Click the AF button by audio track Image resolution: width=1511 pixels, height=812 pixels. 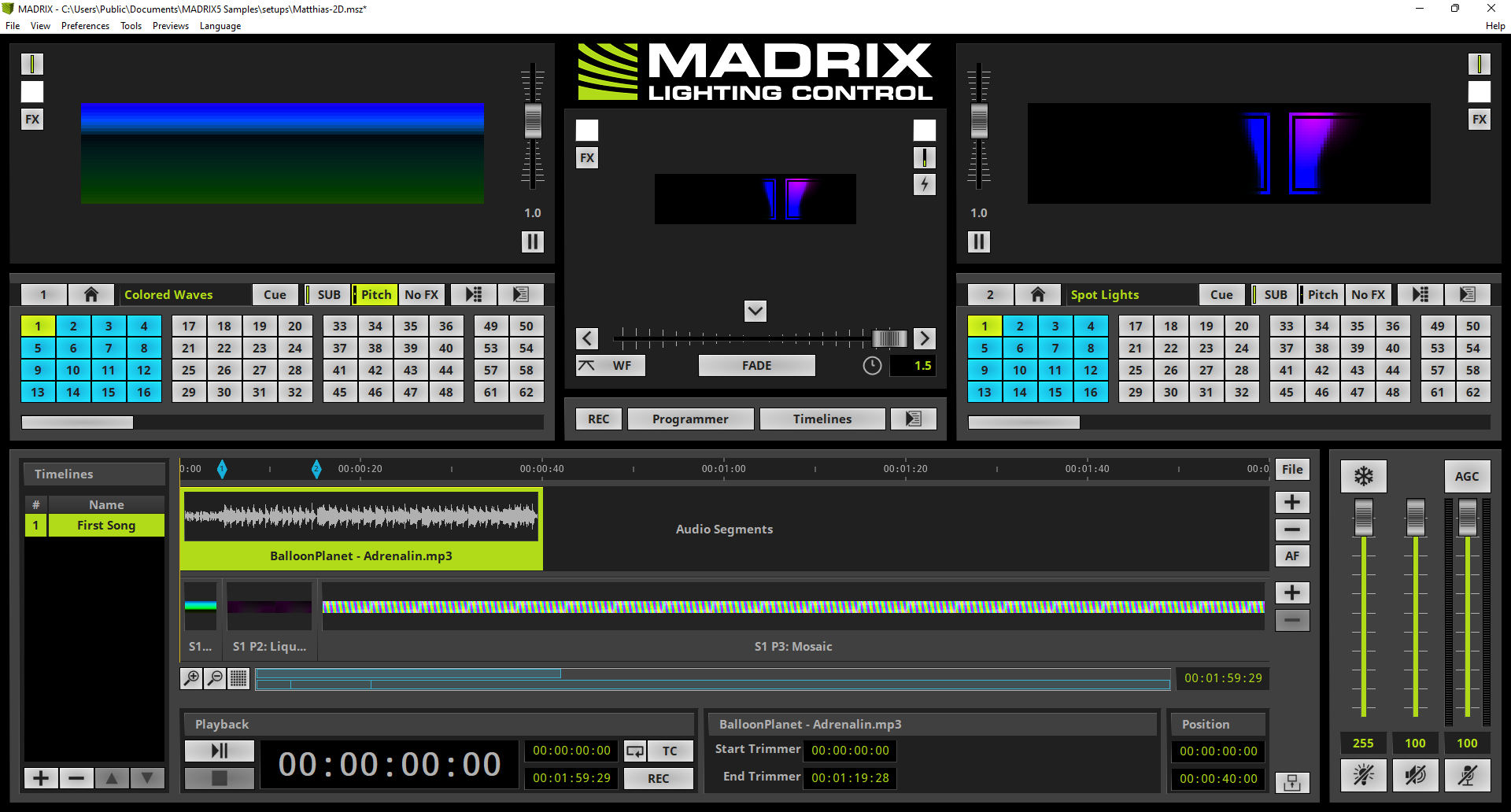click(1292, 556)
